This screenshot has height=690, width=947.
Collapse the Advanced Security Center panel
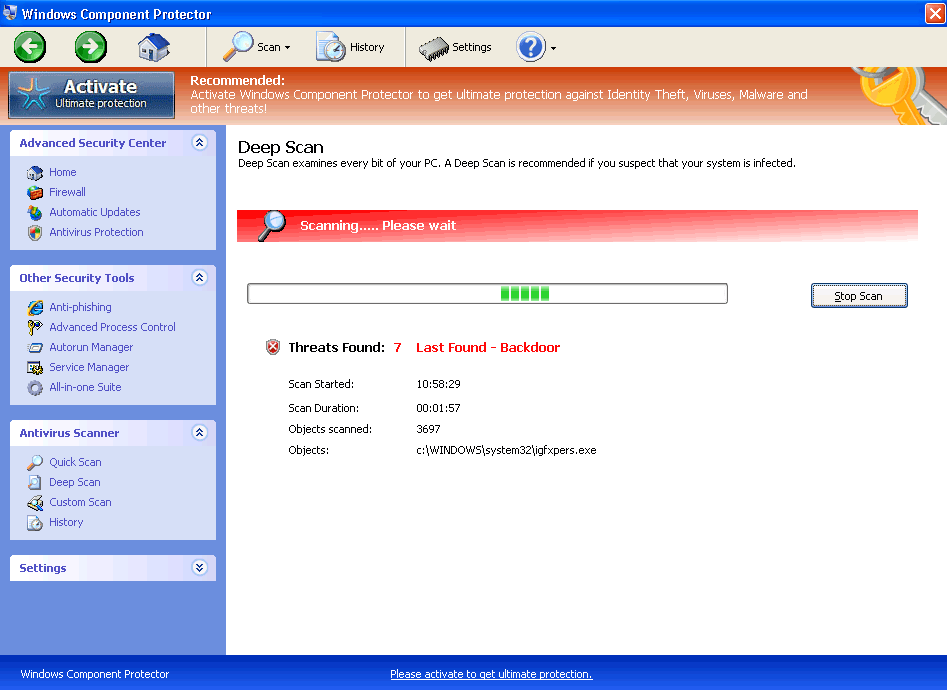pyautogui.click(x=199, y=143)
